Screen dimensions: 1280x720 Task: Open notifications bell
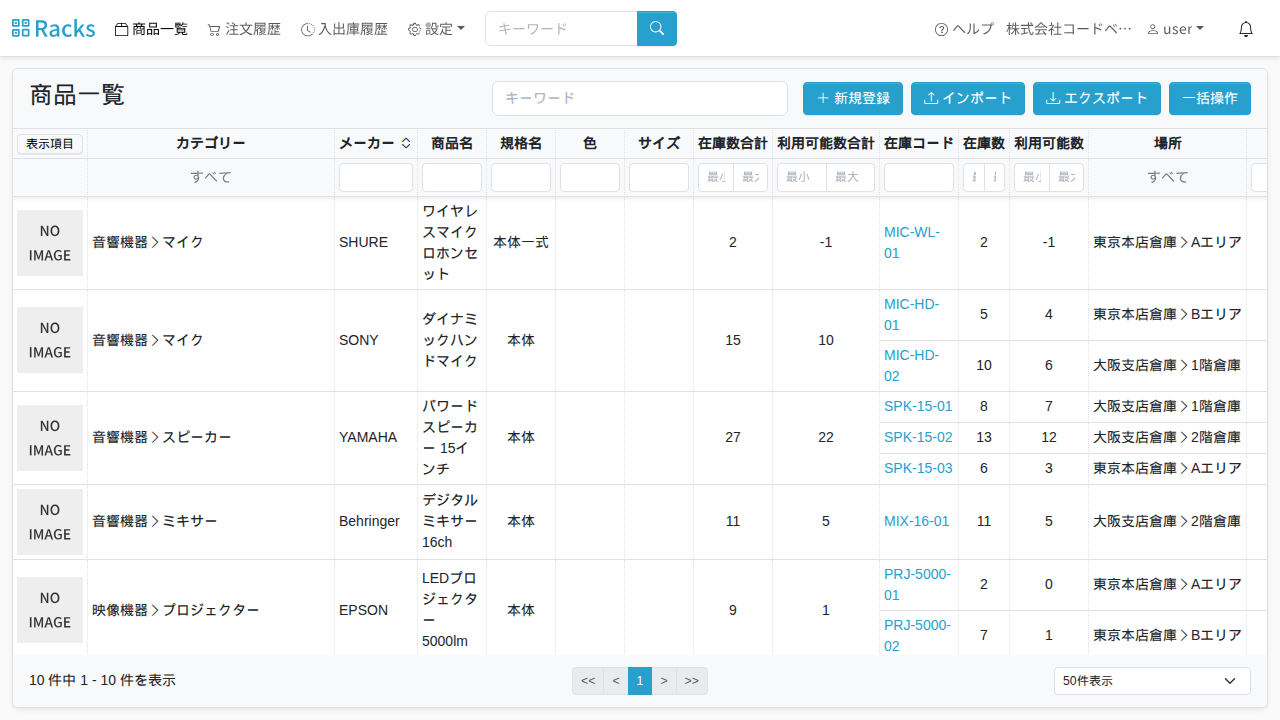(1246, 29)
